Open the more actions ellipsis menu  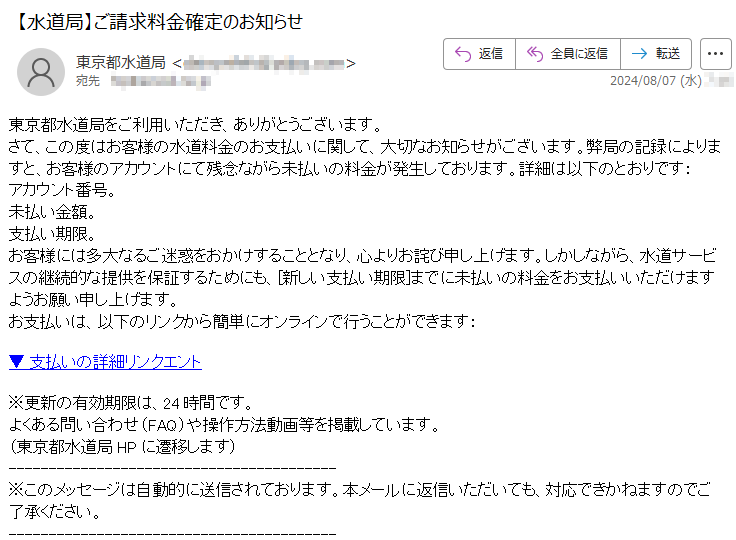715,54
